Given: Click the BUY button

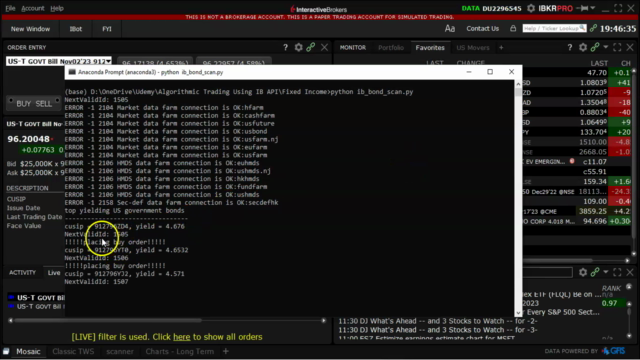Looking at the screenshot, I should [23, 104].
